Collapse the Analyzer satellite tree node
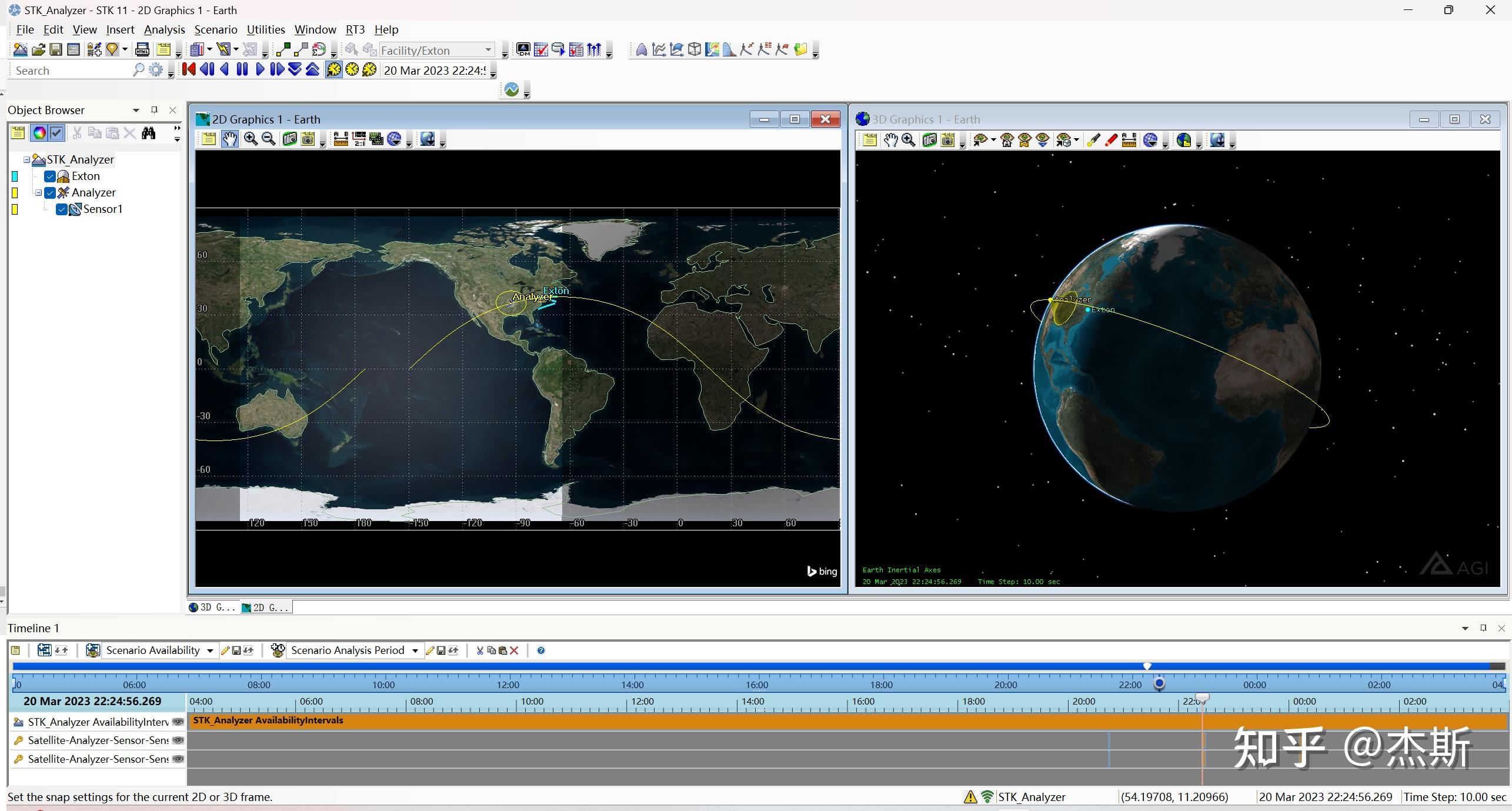Viewport: 1512px width, 811px height. point(38,192)
